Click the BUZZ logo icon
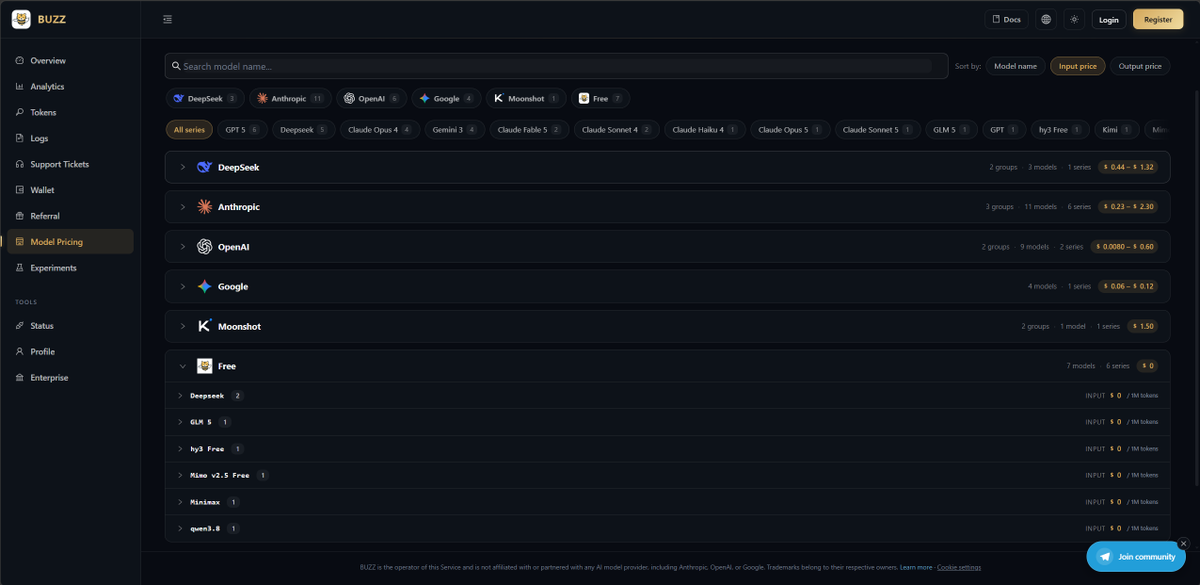 [x=21, y=19]
